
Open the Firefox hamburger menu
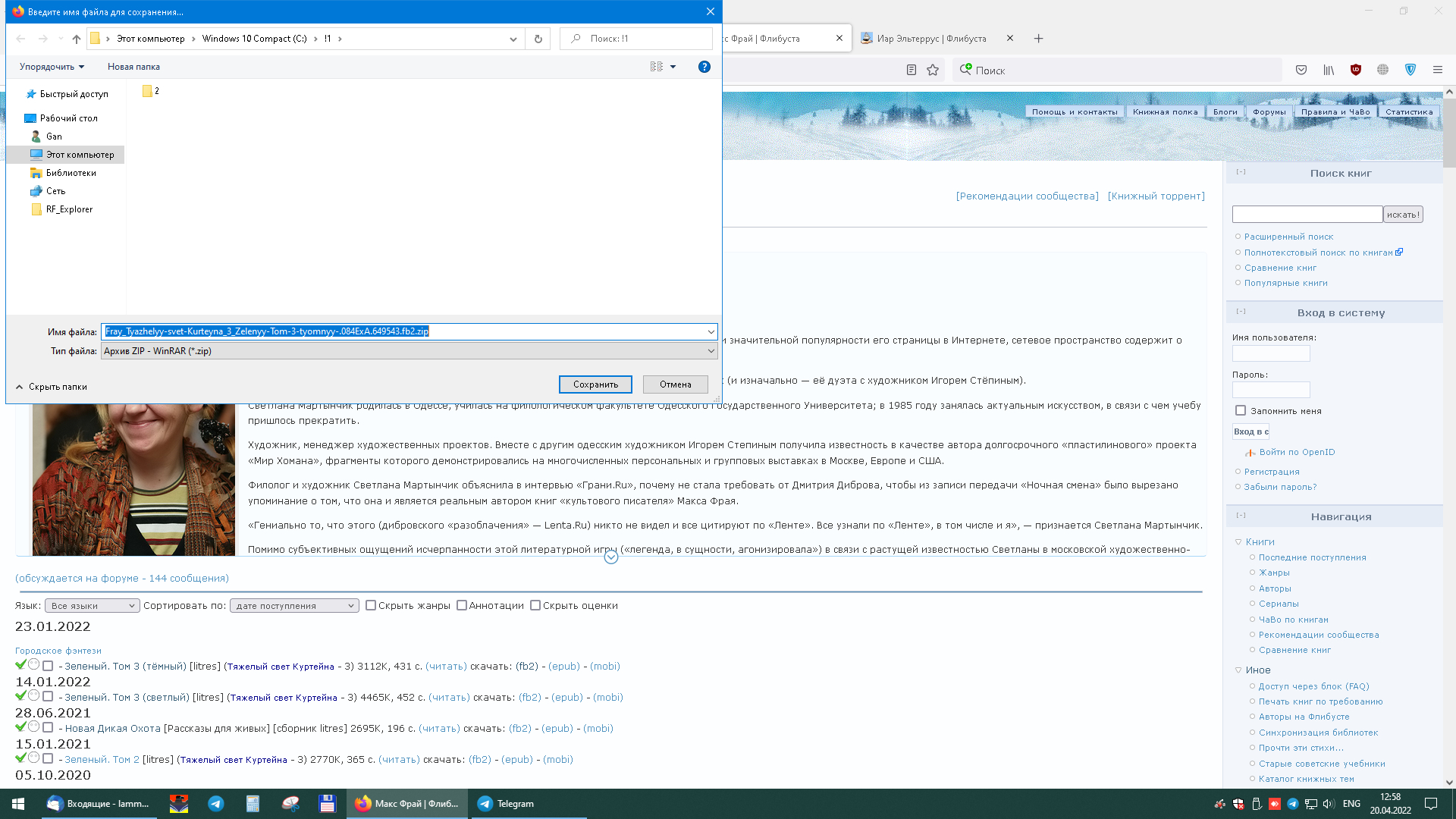[1438, 70]
